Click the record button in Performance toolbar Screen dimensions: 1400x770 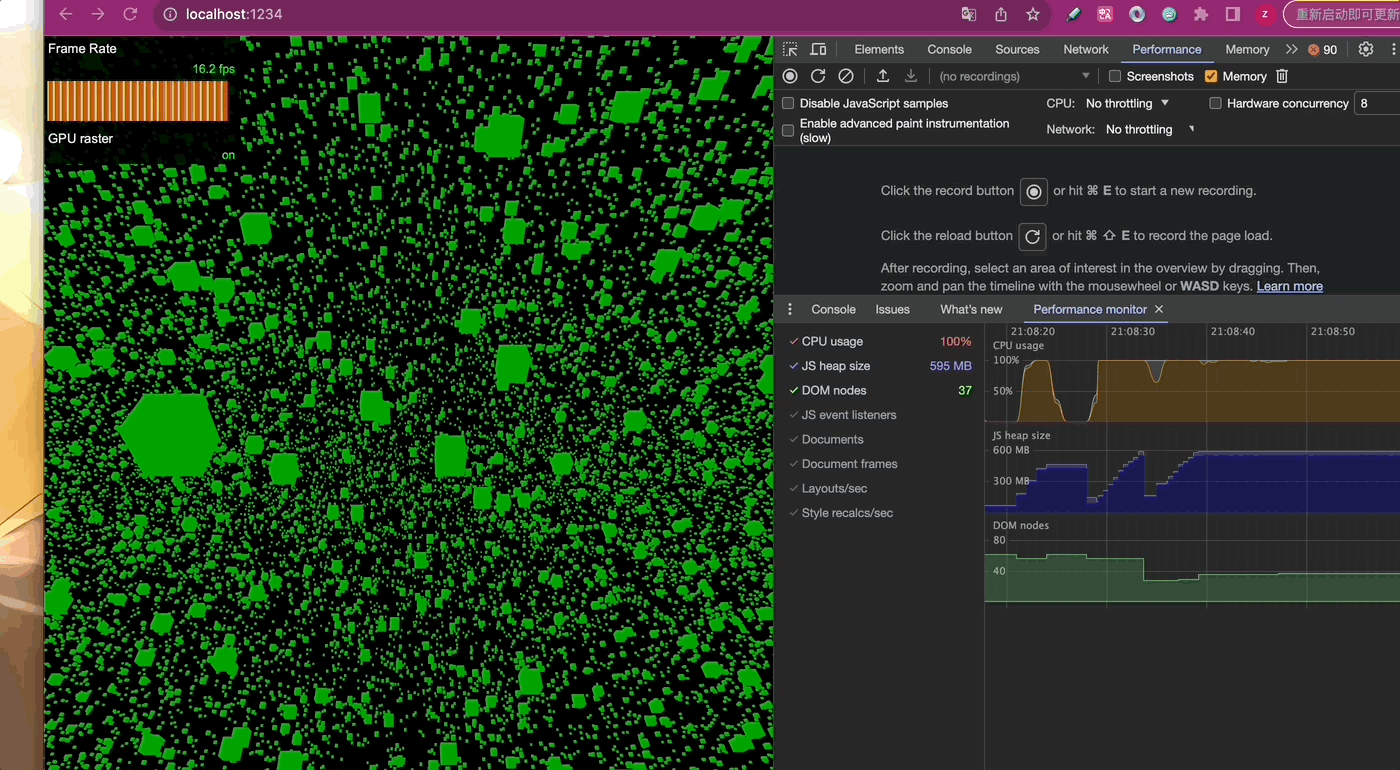790,76
